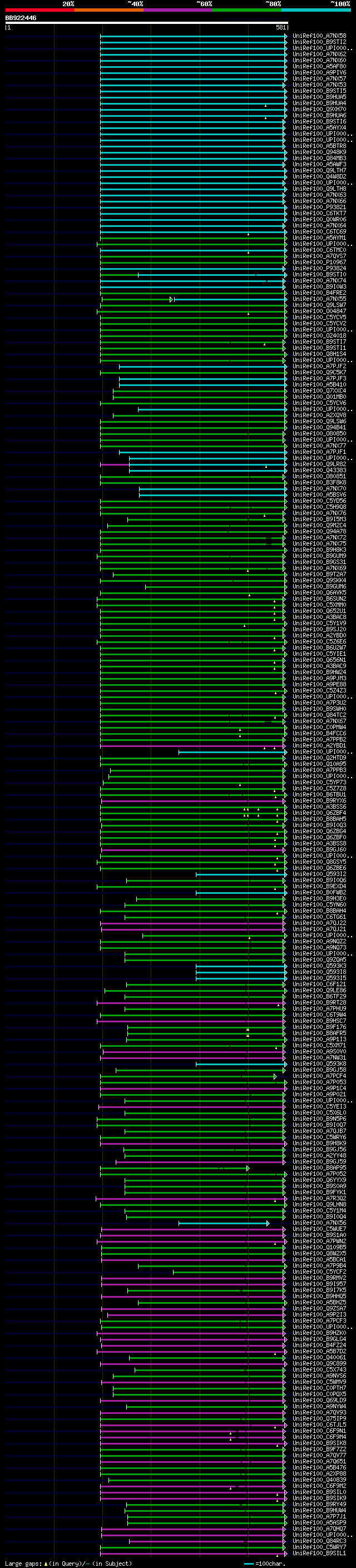This screenshot has width=356, height=1568.
Task: Open hit UniRef100_A7NX62
Action: [x=319, y=54]
